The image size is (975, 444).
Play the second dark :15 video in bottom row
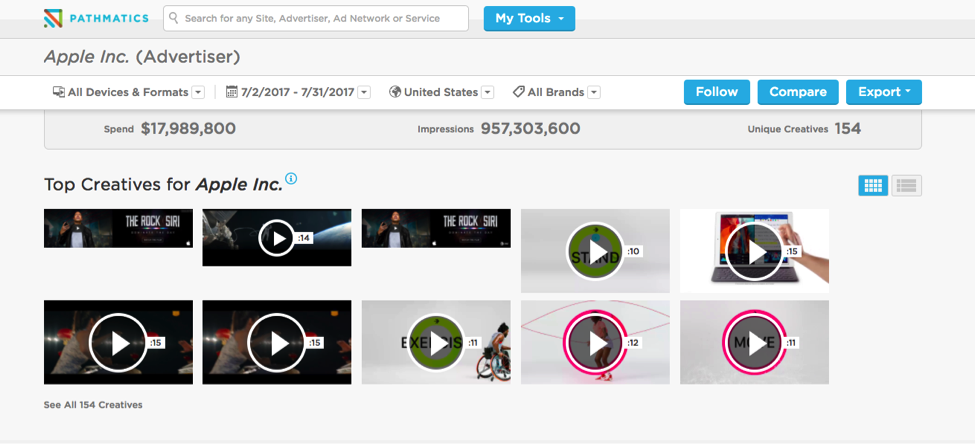click(x=277, y=342)
